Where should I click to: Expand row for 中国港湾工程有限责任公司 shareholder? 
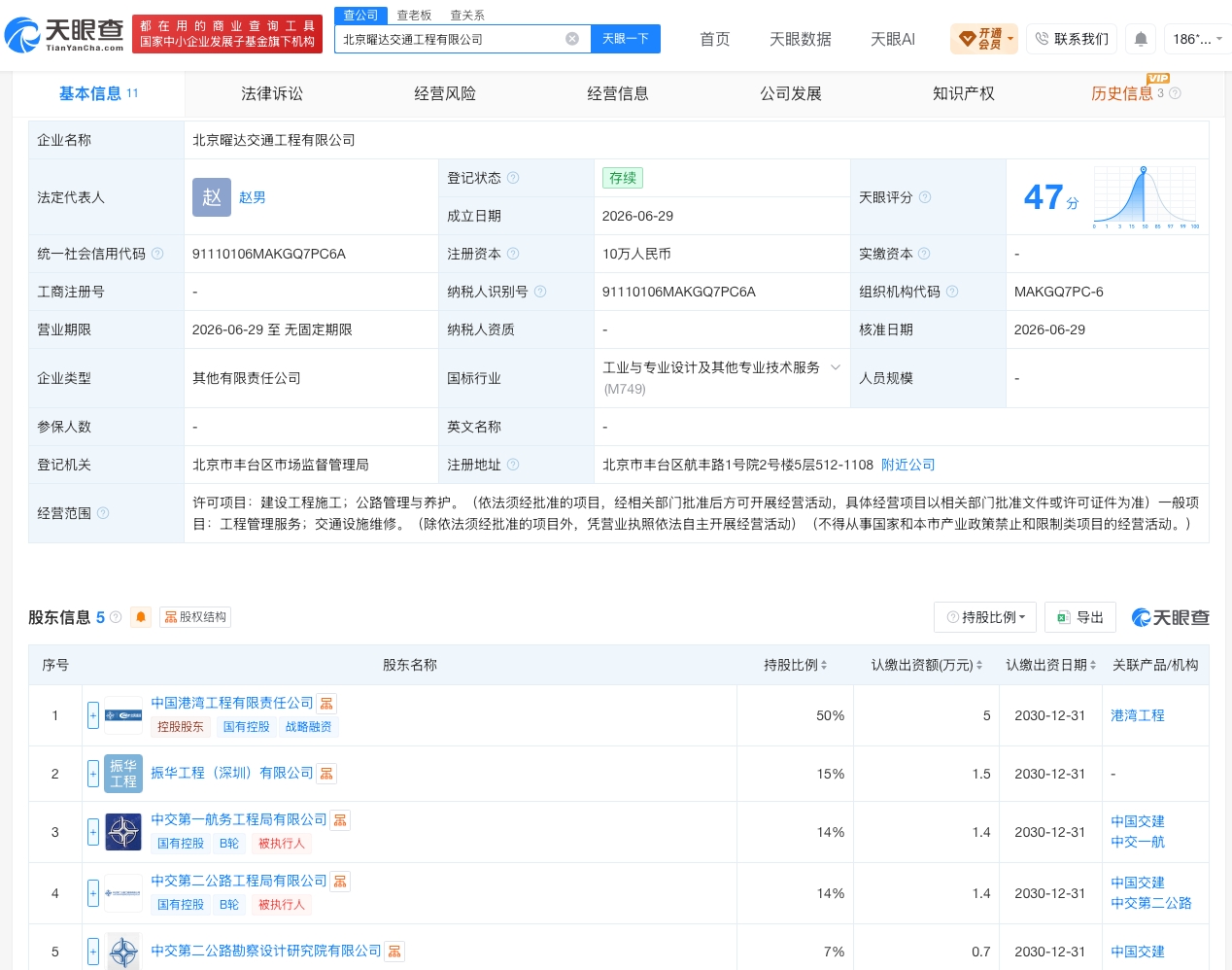(93, 715)
